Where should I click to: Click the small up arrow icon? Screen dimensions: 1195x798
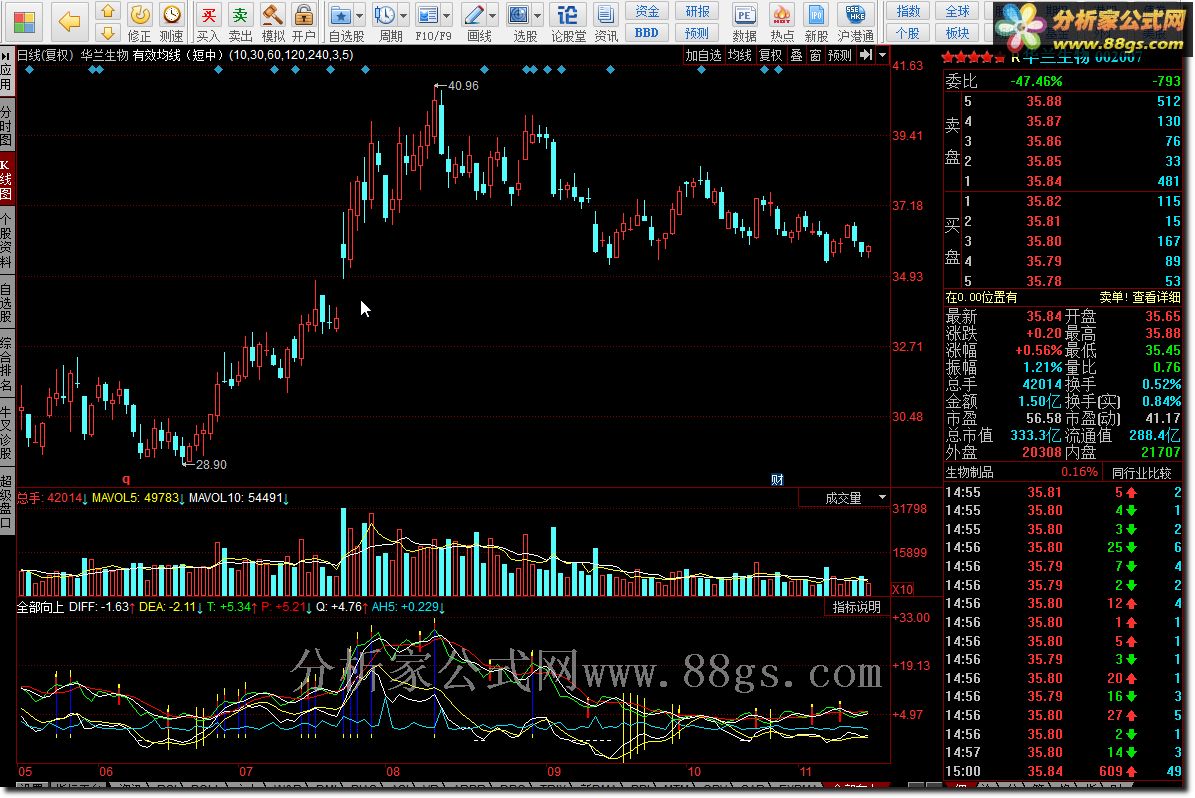point(107,11)
